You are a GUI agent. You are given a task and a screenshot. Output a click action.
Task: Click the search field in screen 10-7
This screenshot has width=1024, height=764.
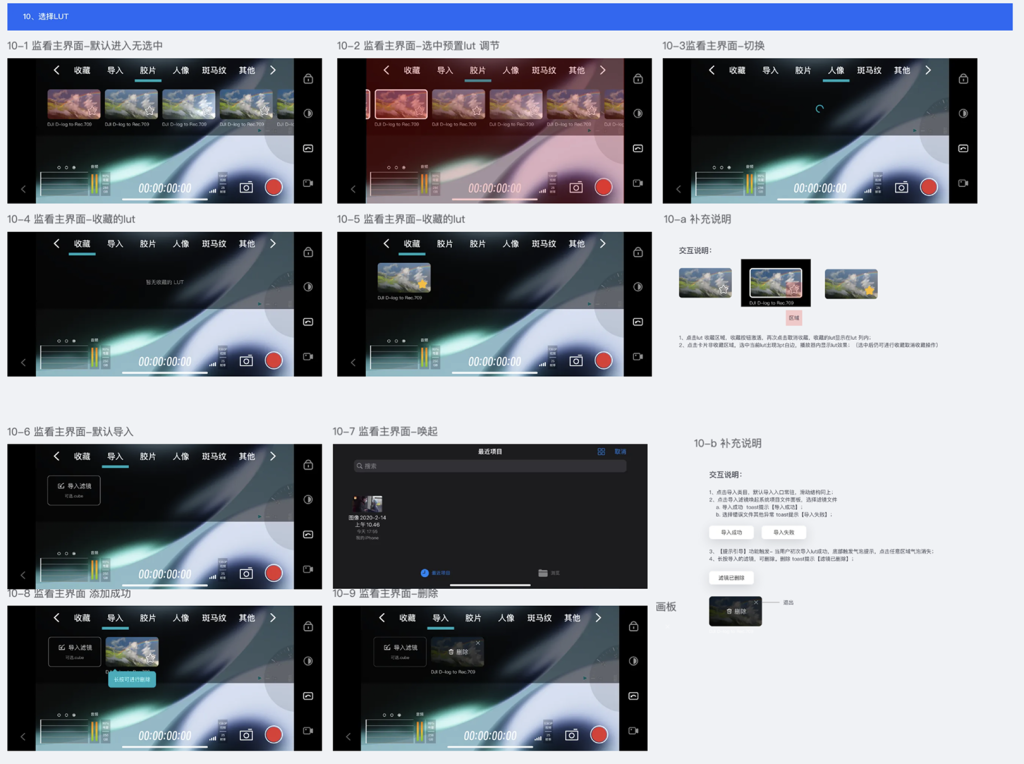pos(490,466)
